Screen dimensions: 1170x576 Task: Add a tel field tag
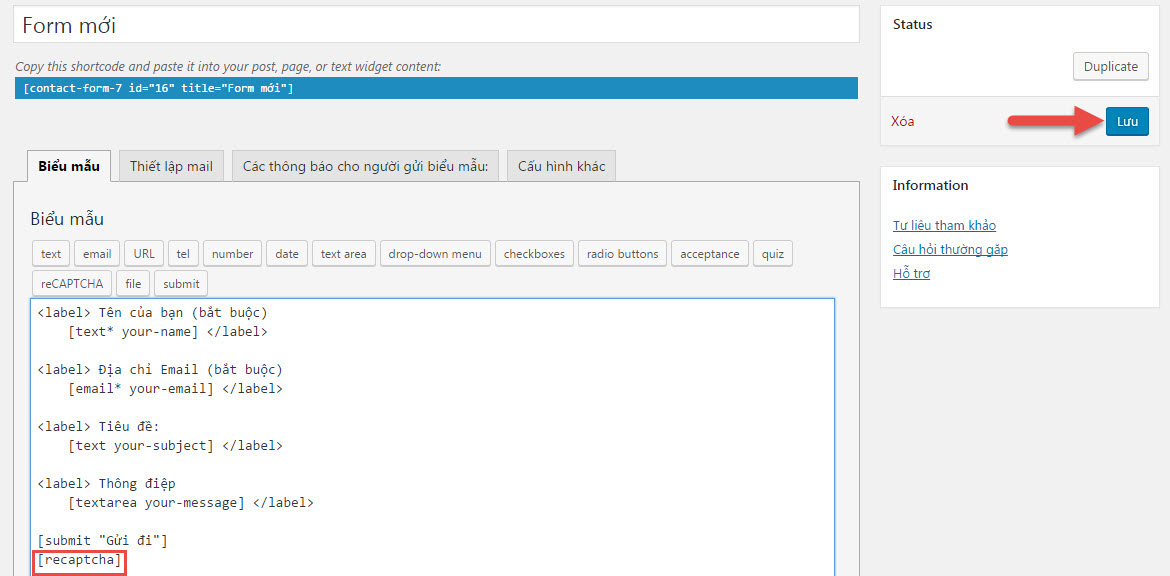[183, 253]
